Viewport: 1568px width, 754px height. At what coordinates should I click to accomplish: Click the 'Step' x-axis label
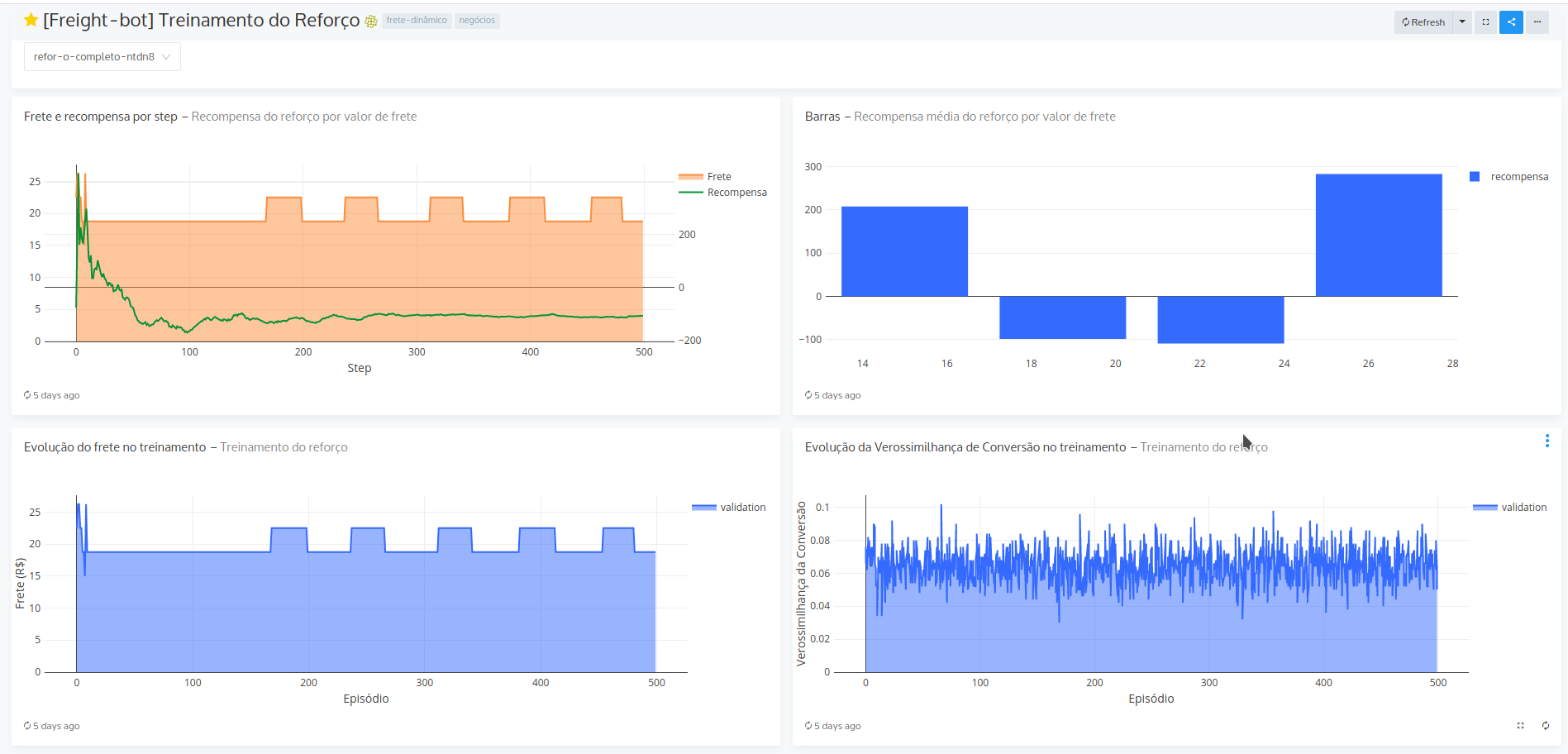(360, 368)
